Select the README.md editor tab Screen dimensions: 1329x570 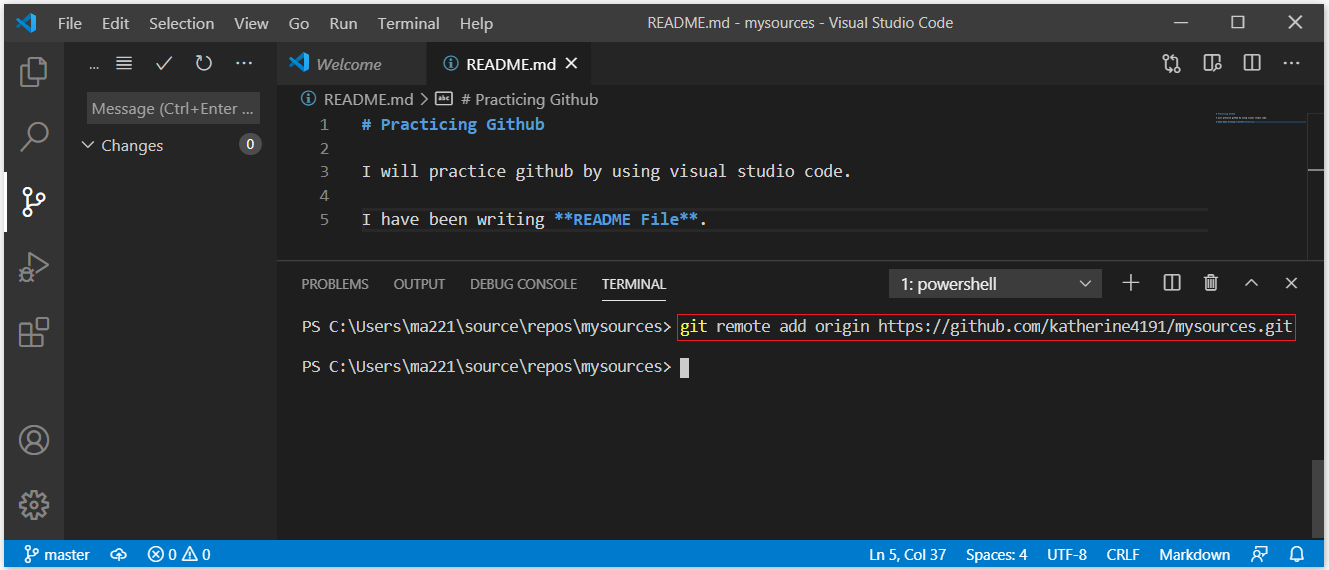507,63
